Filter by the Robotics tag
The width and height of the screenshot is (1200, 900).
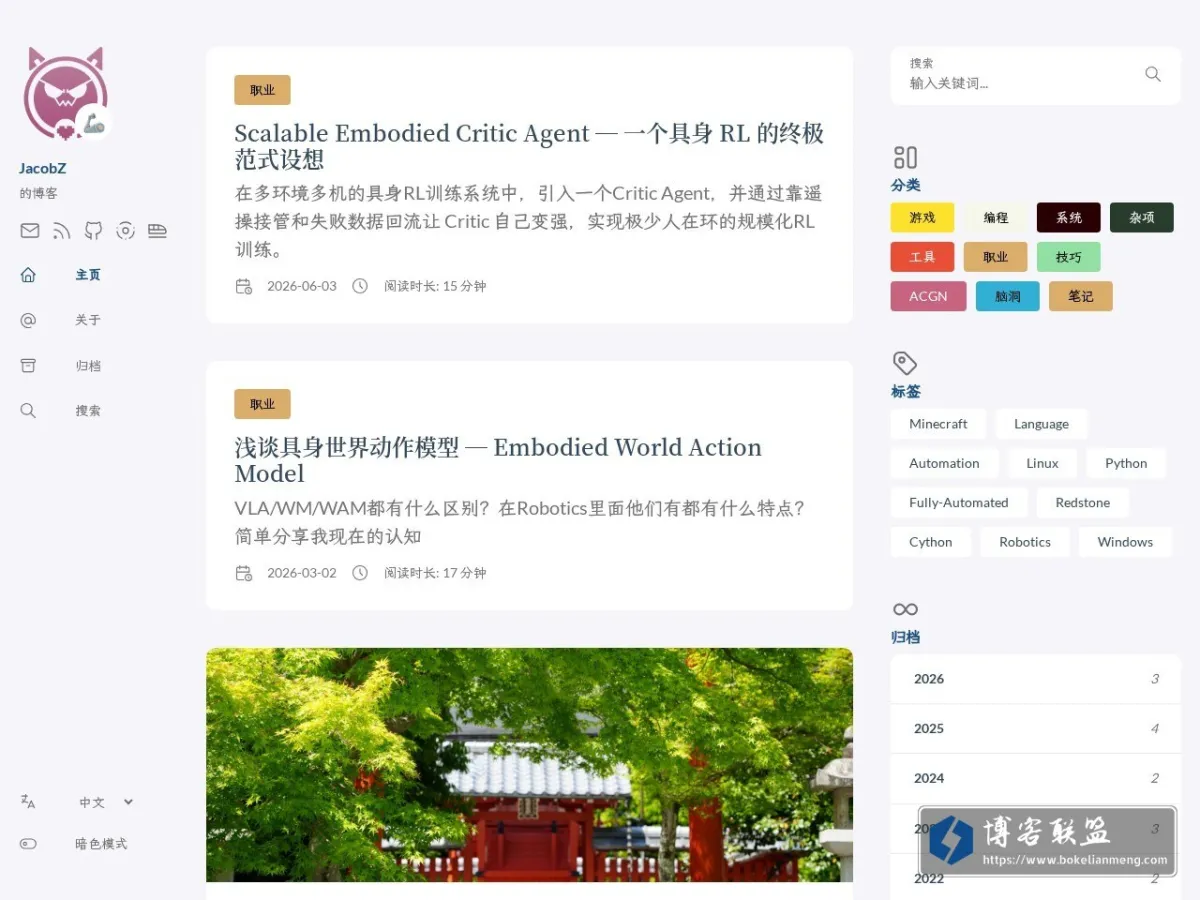(x=1025, y=542)
